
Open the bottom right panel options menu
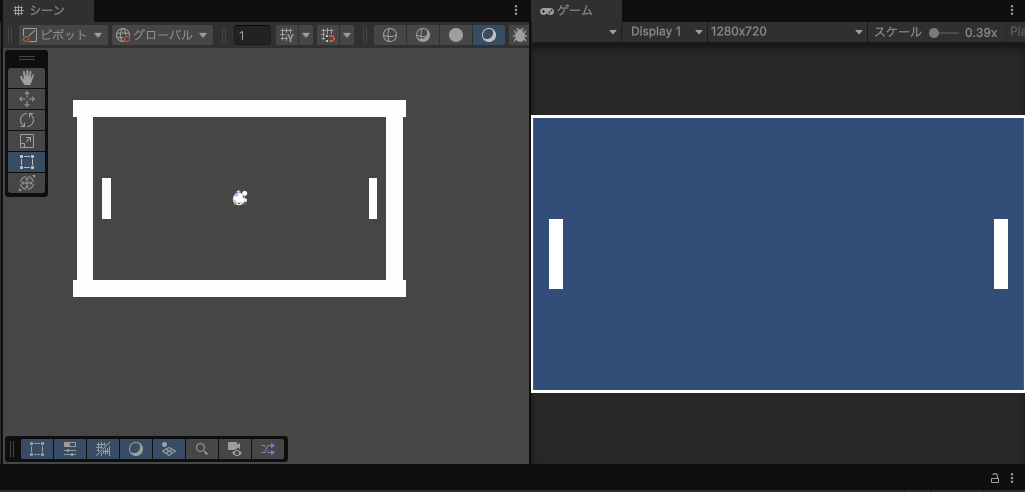click(1013, 477)
